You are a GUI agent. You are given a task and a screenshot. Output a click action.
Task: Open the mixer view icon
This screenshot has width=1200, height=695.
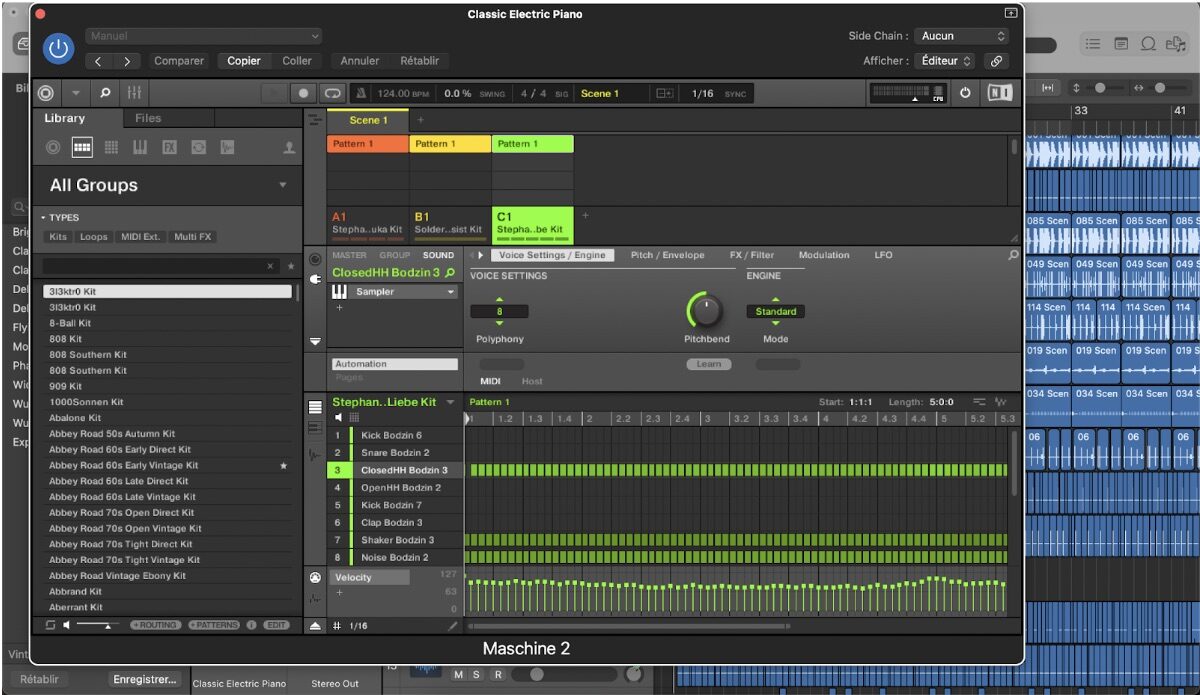(134, 93)
